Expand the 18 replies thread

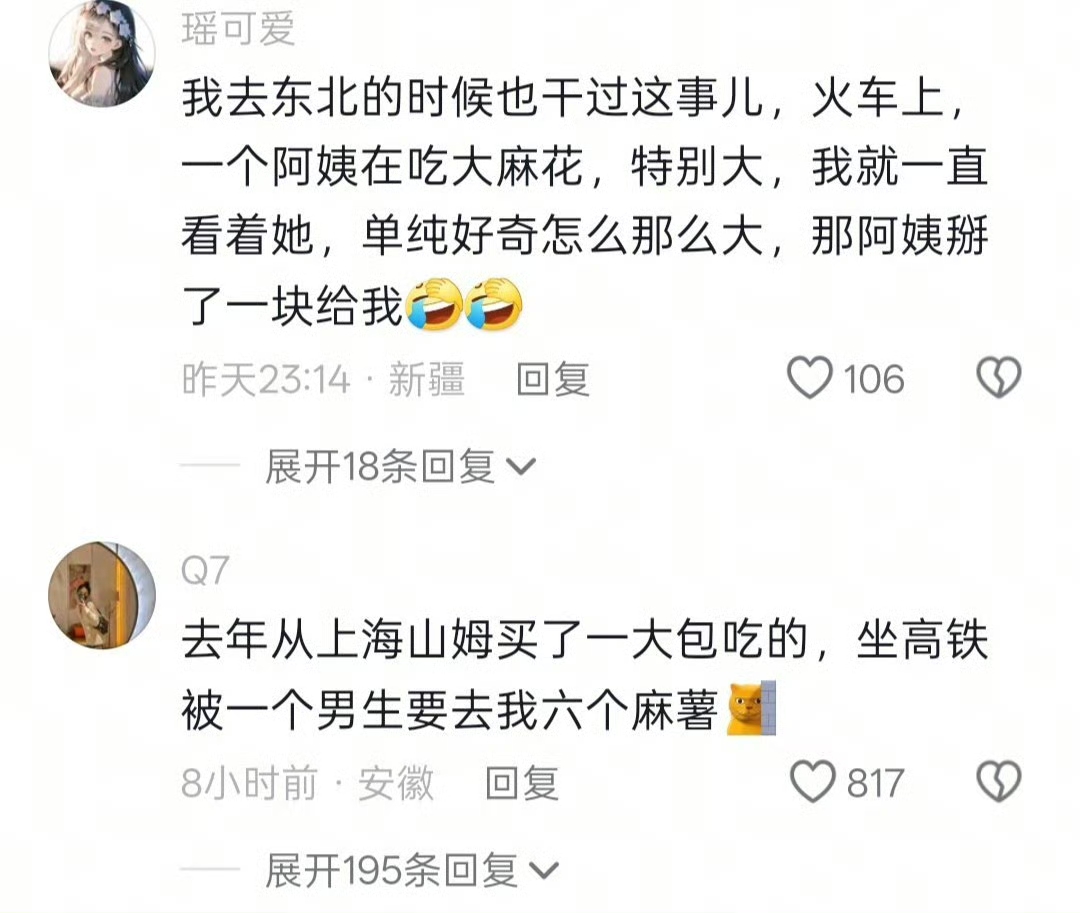click(400, 467)
